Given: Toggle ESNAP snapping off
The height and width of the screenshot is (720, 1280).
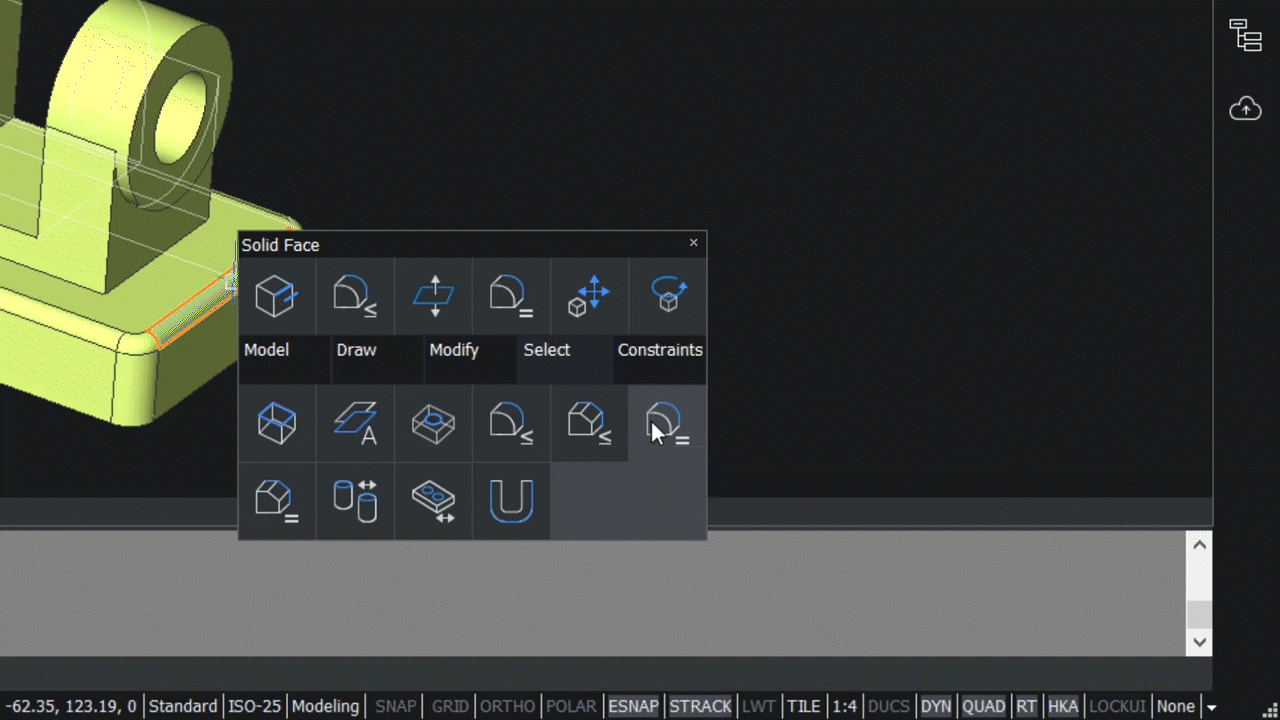Looking at the screenshot, I should click(633, 706).
